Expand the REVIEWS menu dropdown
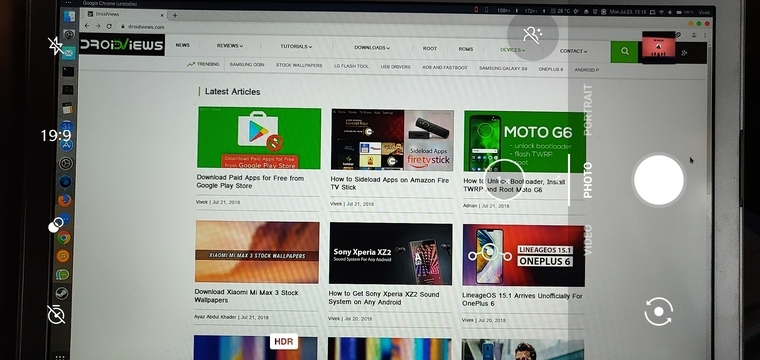Image resolution: width=760 pixels, height=360 pixels. [230, 46]
